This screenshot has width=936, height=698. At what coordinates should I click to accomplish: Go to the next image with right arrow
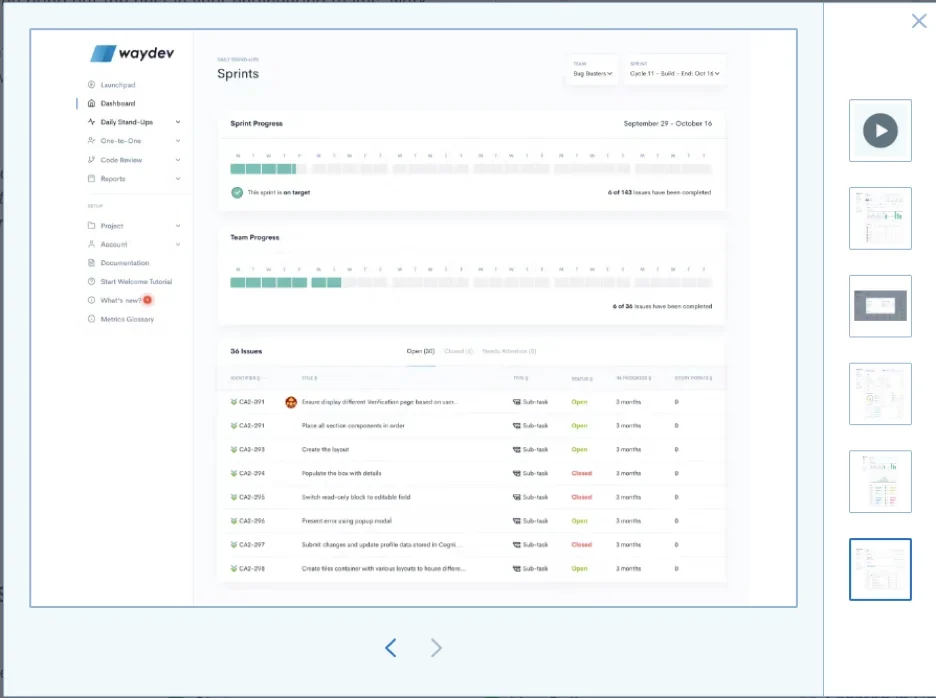[436, 648]
